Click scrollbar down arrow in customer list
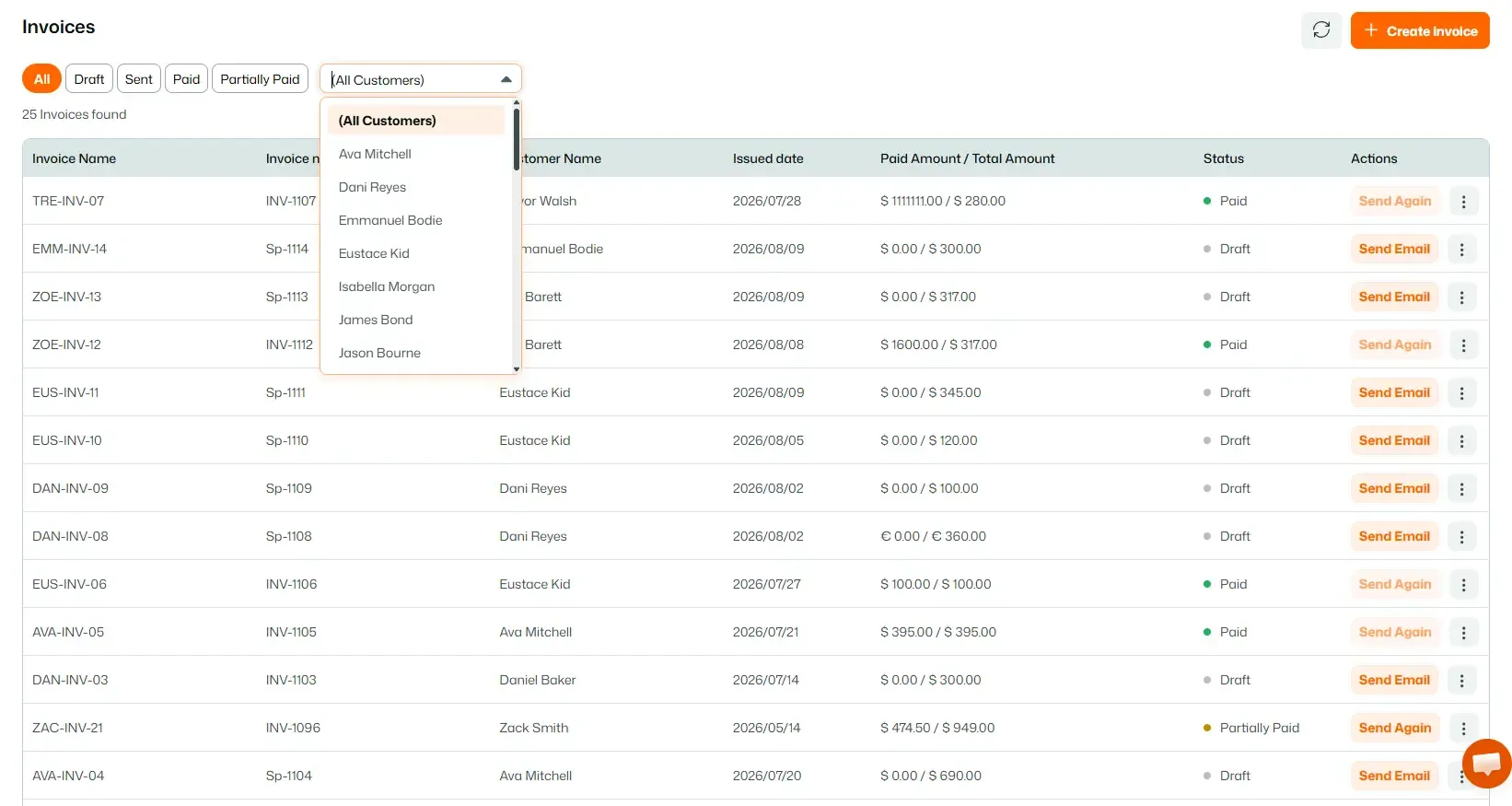Viewport: 1512px width, 806px height. [517, 368]
